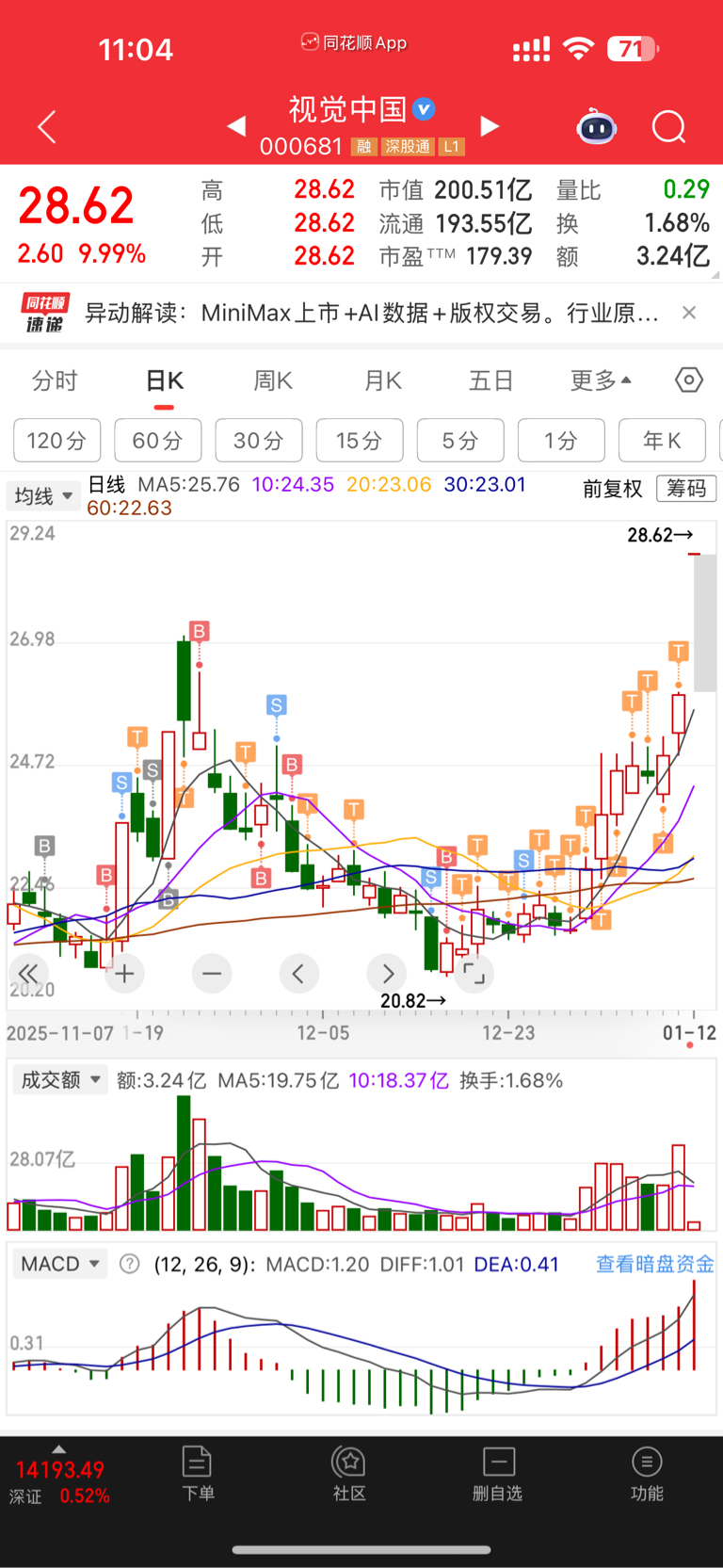Zoom out the K-line chart with minus
Viewport: 723px width, 1568px height.
(212, 974)
